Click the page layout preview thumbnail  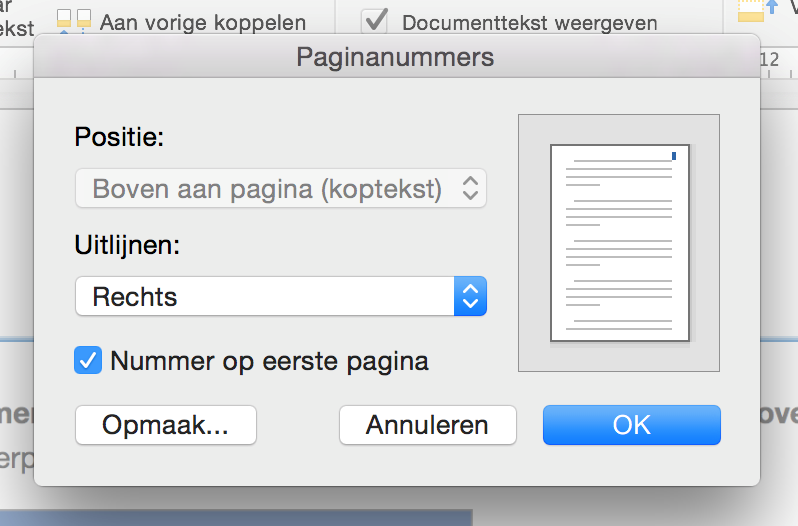(619, 243)
